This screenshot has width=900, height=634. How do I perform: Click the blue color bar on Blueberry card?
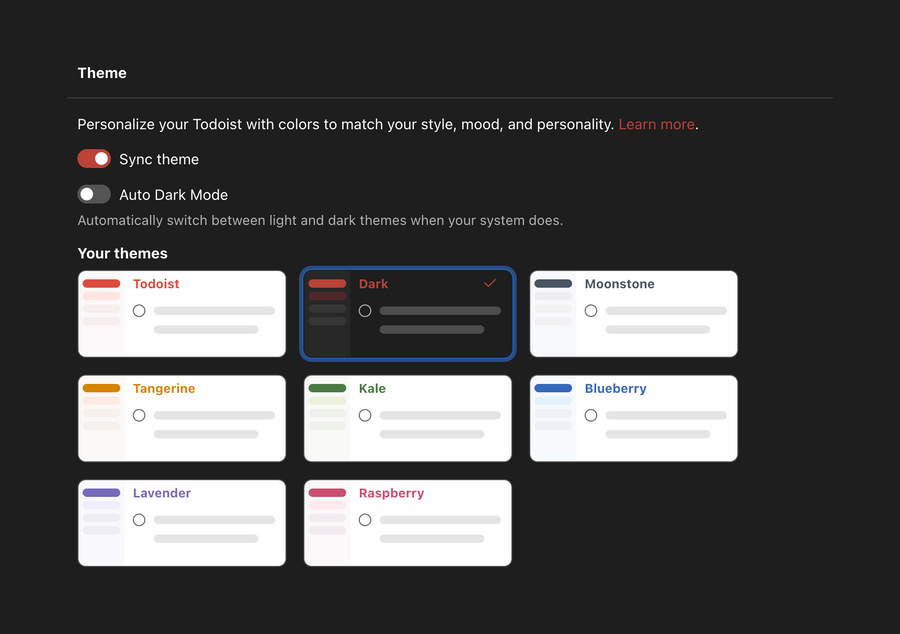pyautogui.click(x=554, y=389)
